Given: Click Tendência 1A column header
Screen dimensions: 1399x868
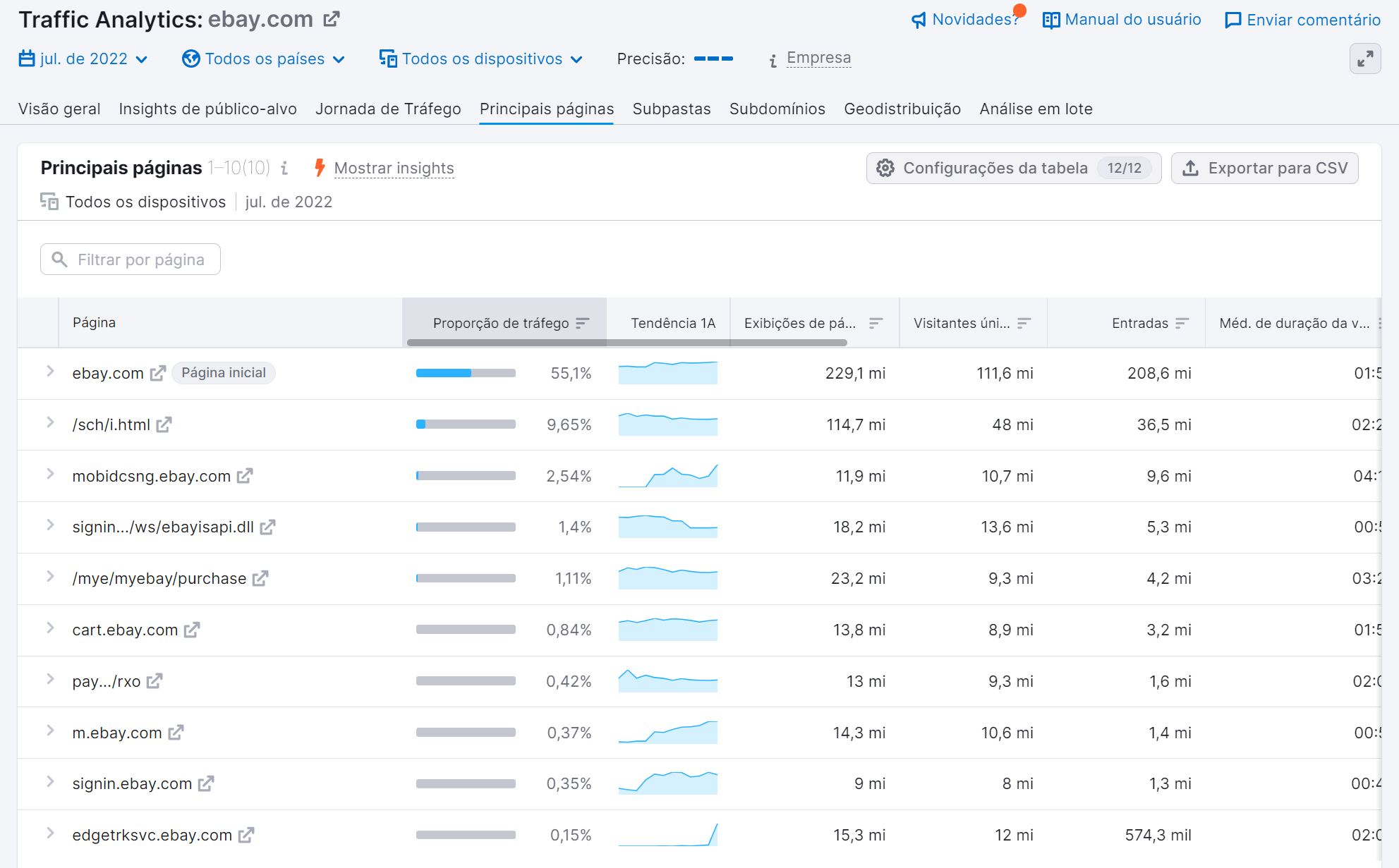Looking at the screenshot, I should click(x=673, y=323).
